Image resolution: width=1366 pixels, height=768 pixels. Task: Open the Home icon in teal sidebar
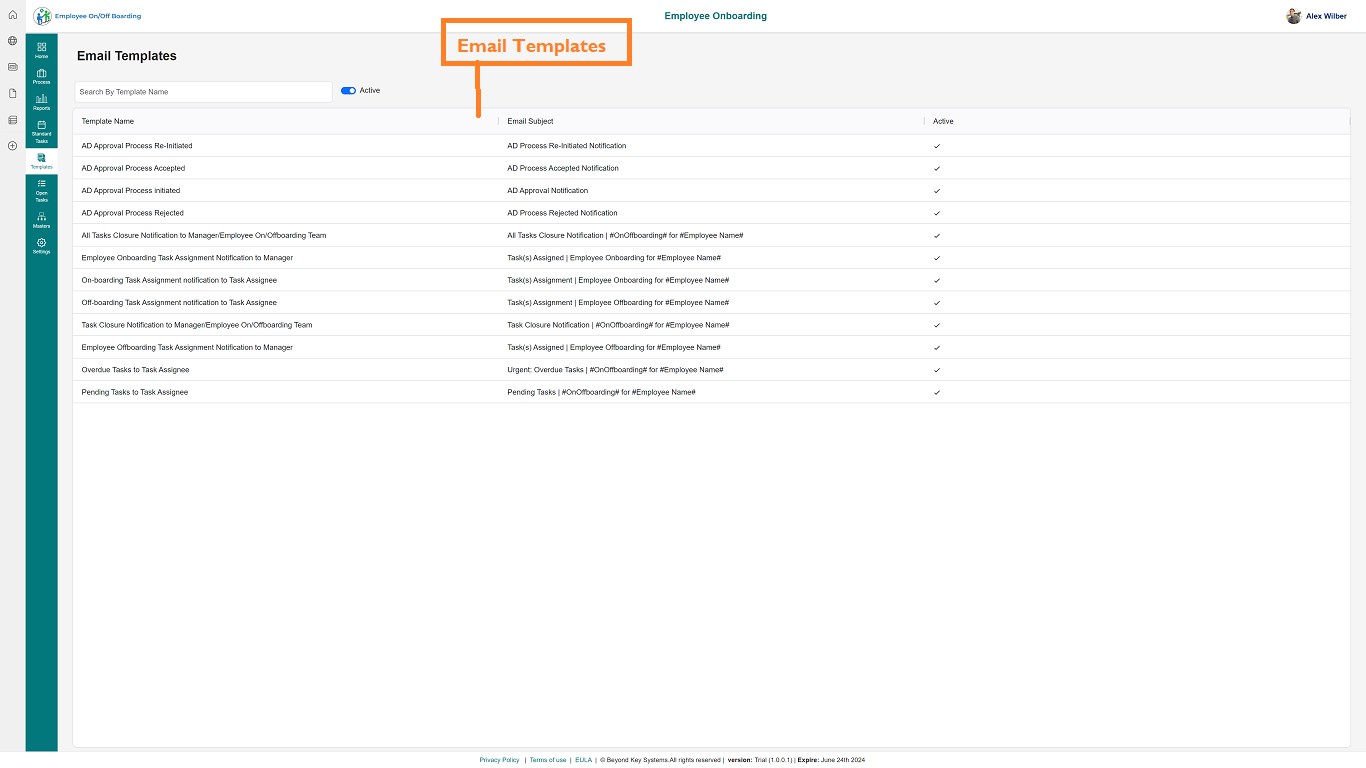pyautogui.click(x=41, y=49)
